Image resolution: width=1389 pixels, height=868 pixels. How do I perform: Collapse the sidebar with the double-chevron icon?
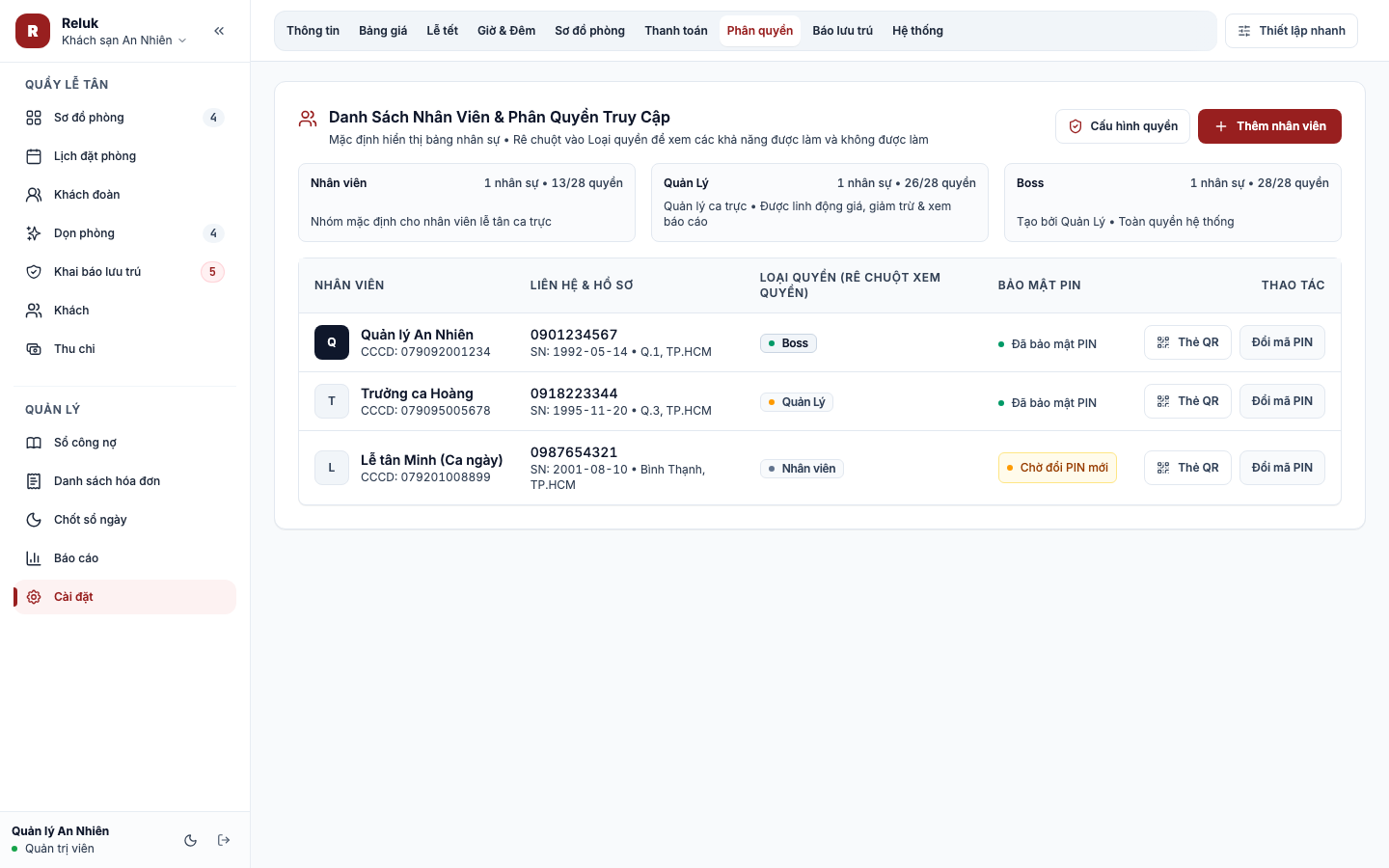tap(219, 31)
